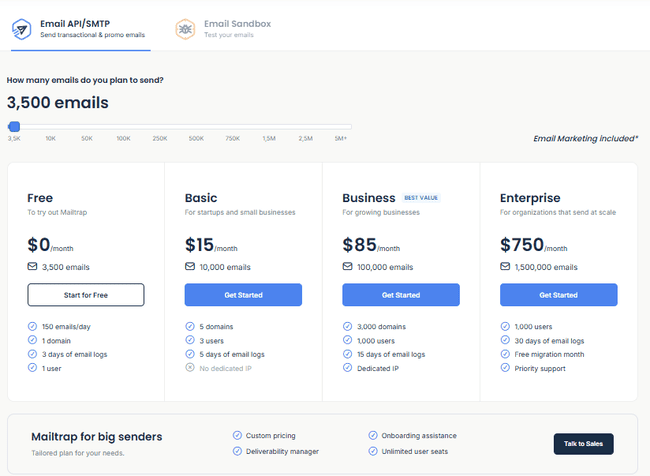Screen dimensions: 650x476
Task: Click check icon next to Priority support
Action: click(505, 368)
